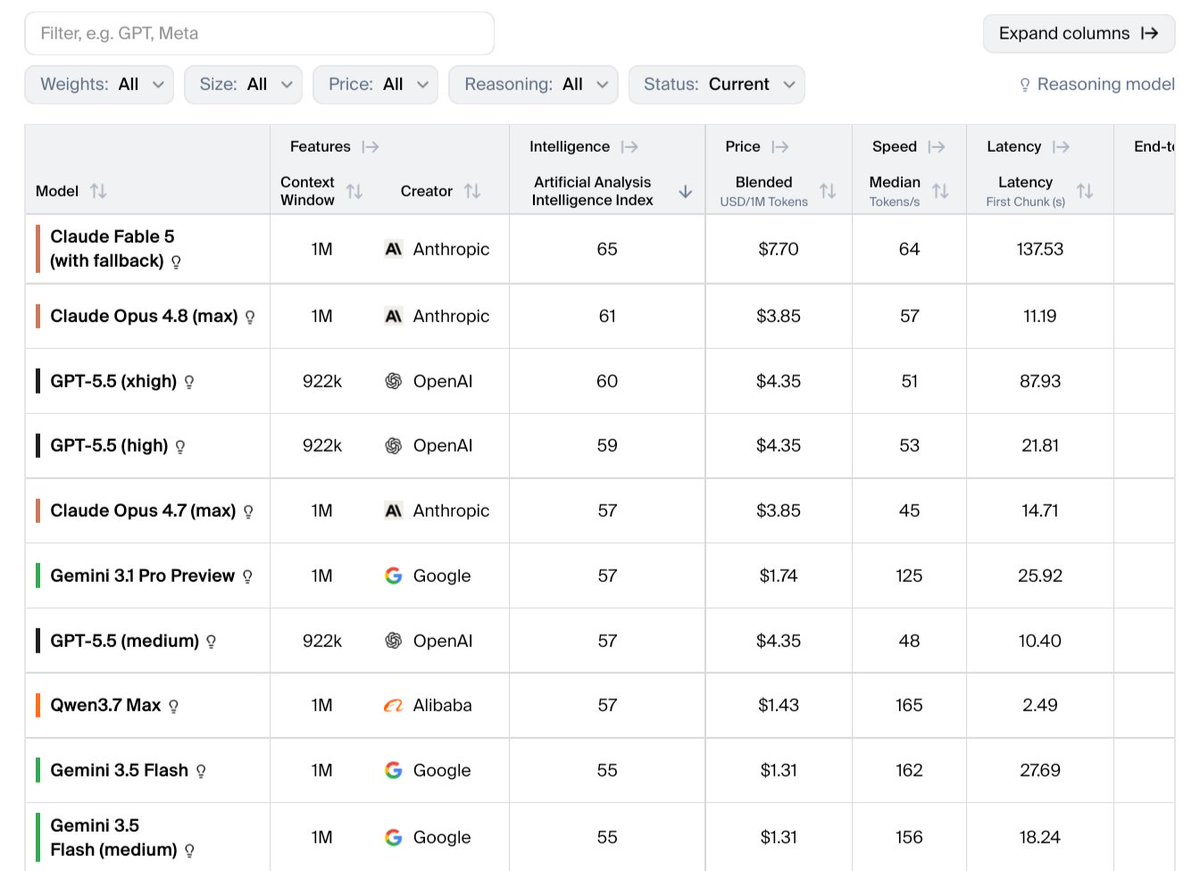Click the filter models search field
The height and width of the screenshot is (871, 1200).
[x=260, y=33]
